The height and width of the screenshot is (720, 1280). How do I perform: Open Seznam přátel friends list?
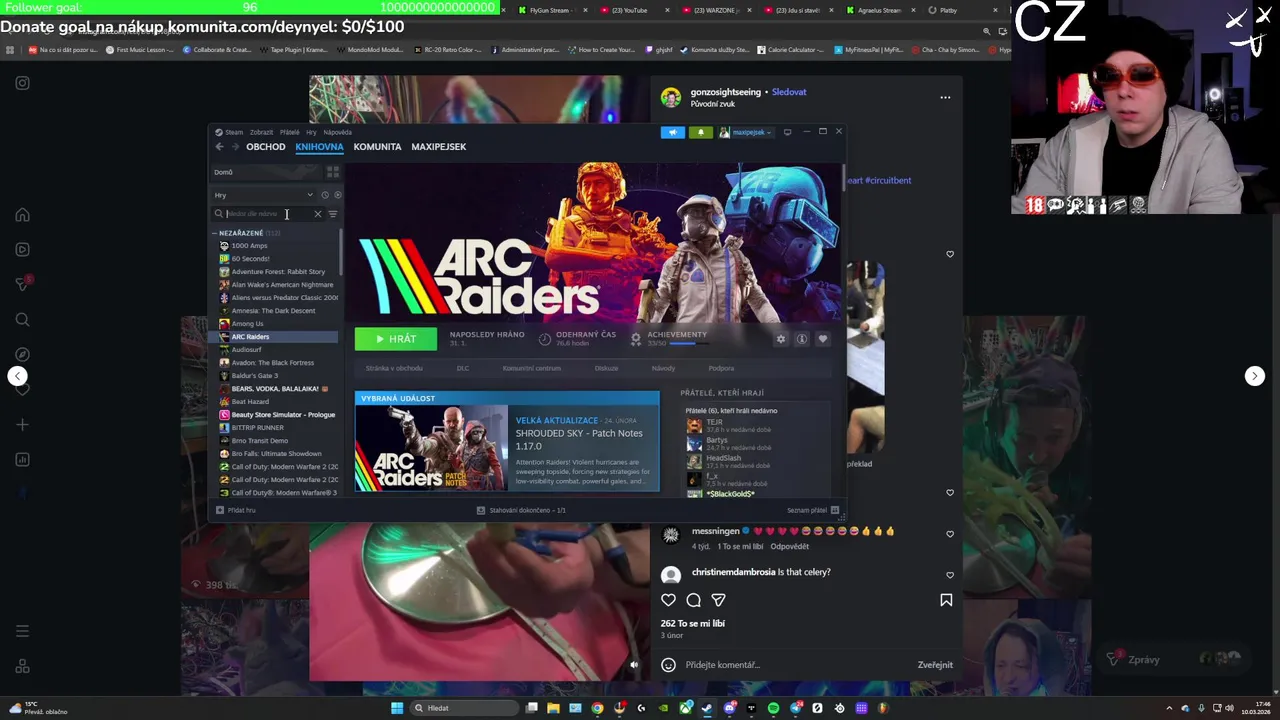pyautogui.click(x=813, y=510)
